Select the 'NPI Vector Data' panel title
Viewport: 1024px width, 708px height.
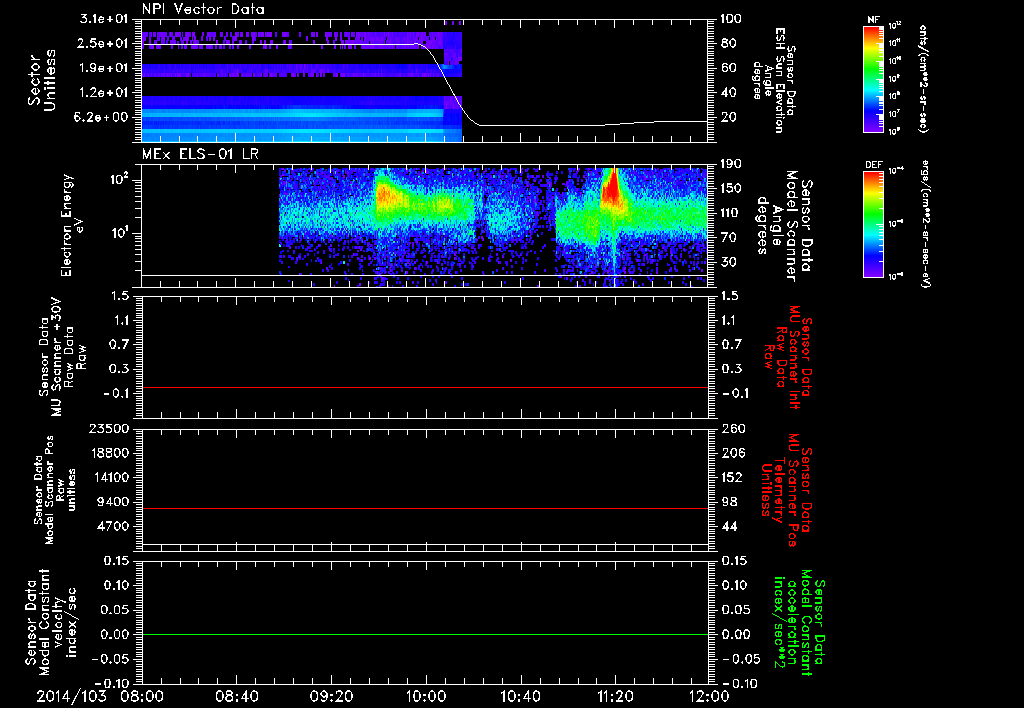coord(203,9)
